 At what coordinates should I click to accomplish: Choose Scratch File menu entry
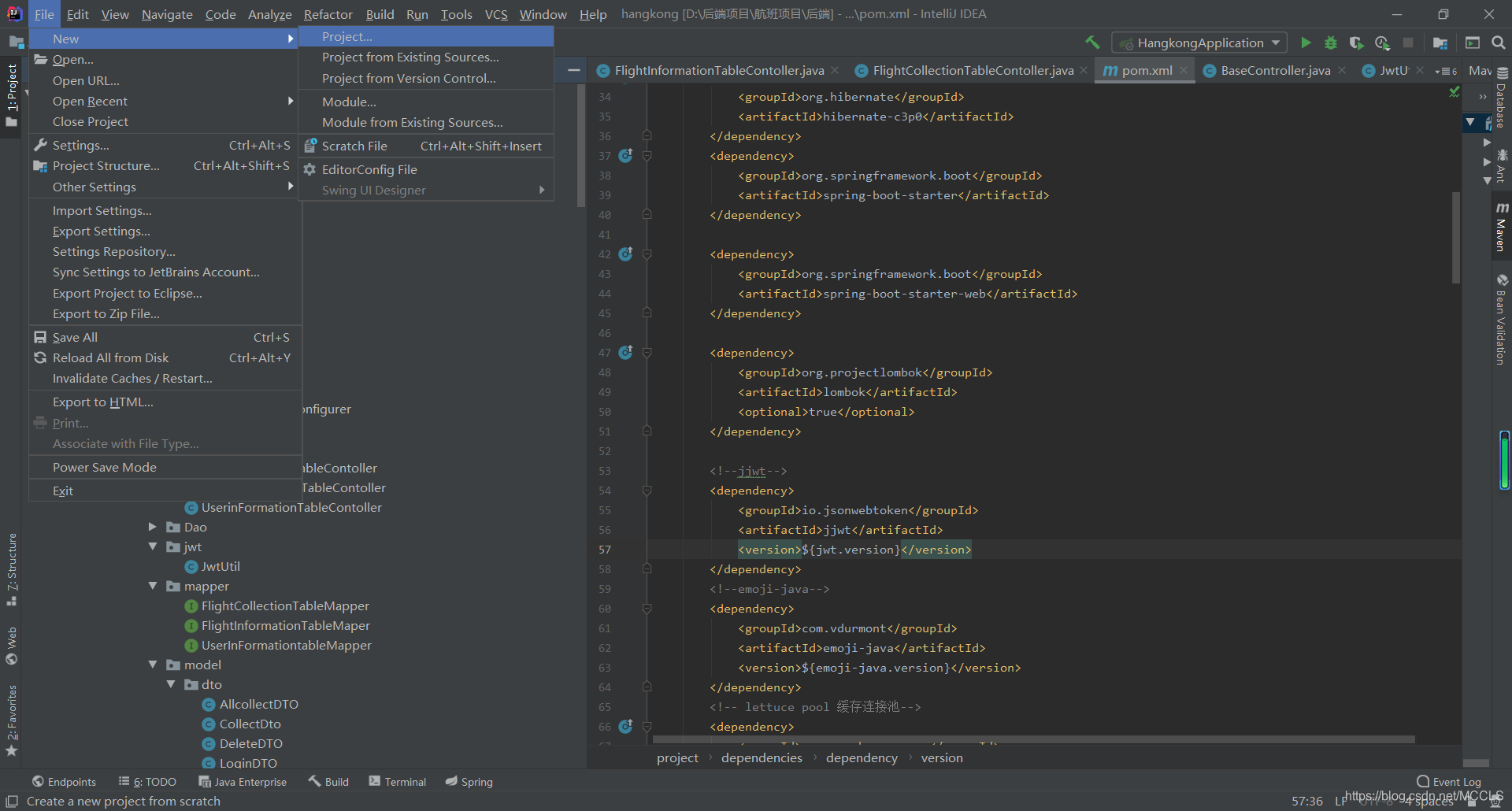coord(426,146)
